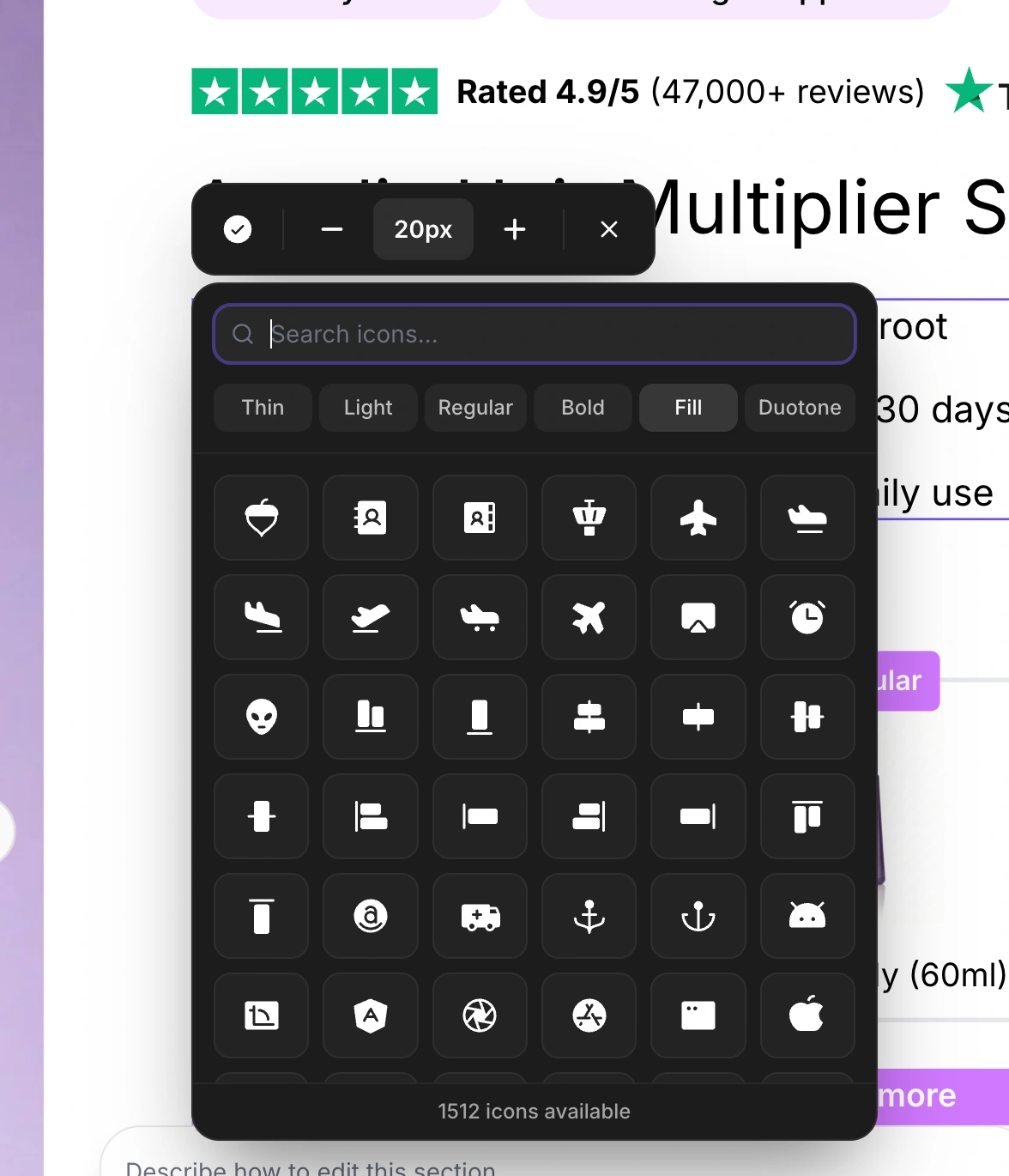This screenshot has height=1176, width=1009.
Task: Confirm selection with the checkmark button
Action: [x=238, y=229]
